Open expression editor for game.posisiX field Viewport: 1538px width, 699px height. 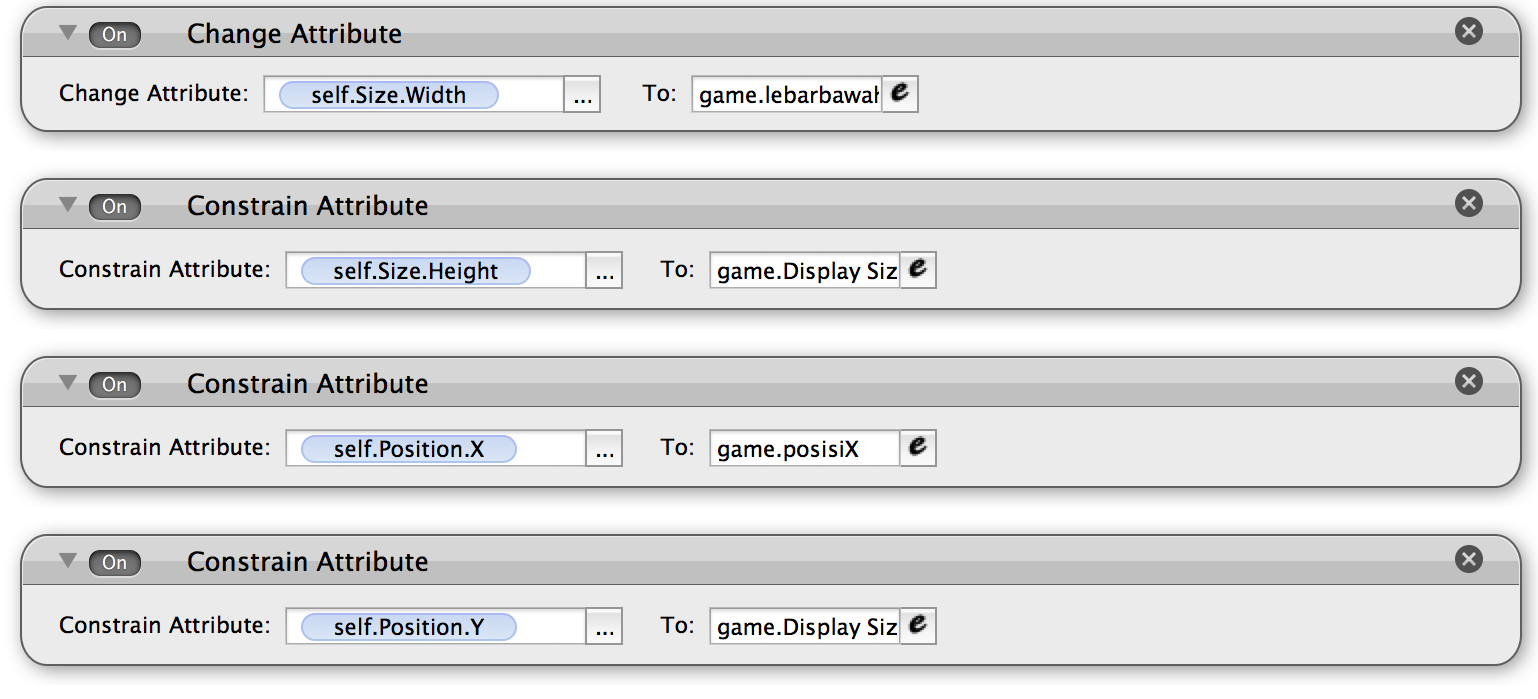918,448
